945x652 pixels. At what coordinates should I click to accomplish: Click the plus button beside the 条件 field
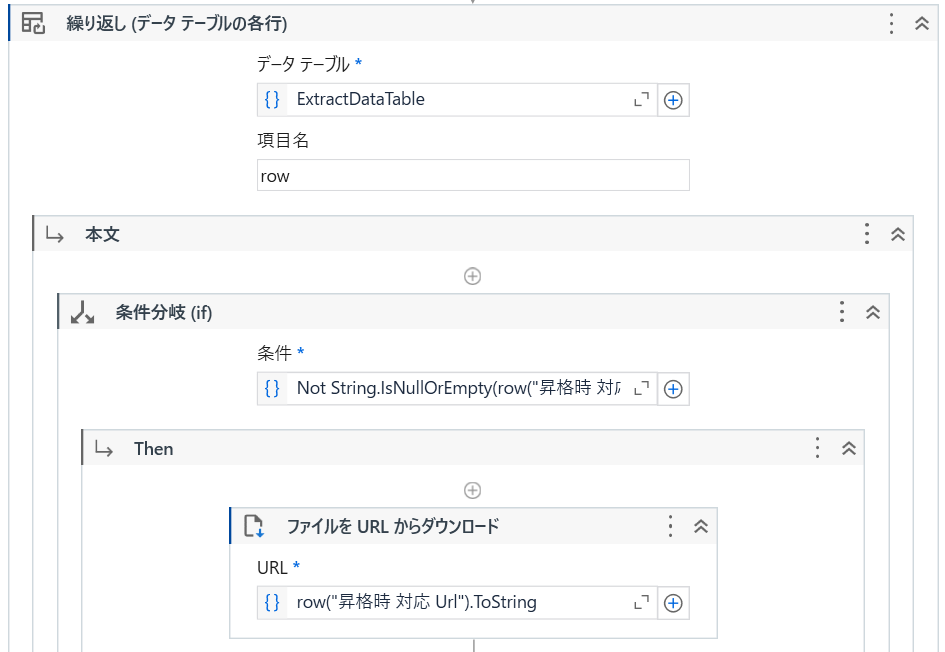coord(673,389)
